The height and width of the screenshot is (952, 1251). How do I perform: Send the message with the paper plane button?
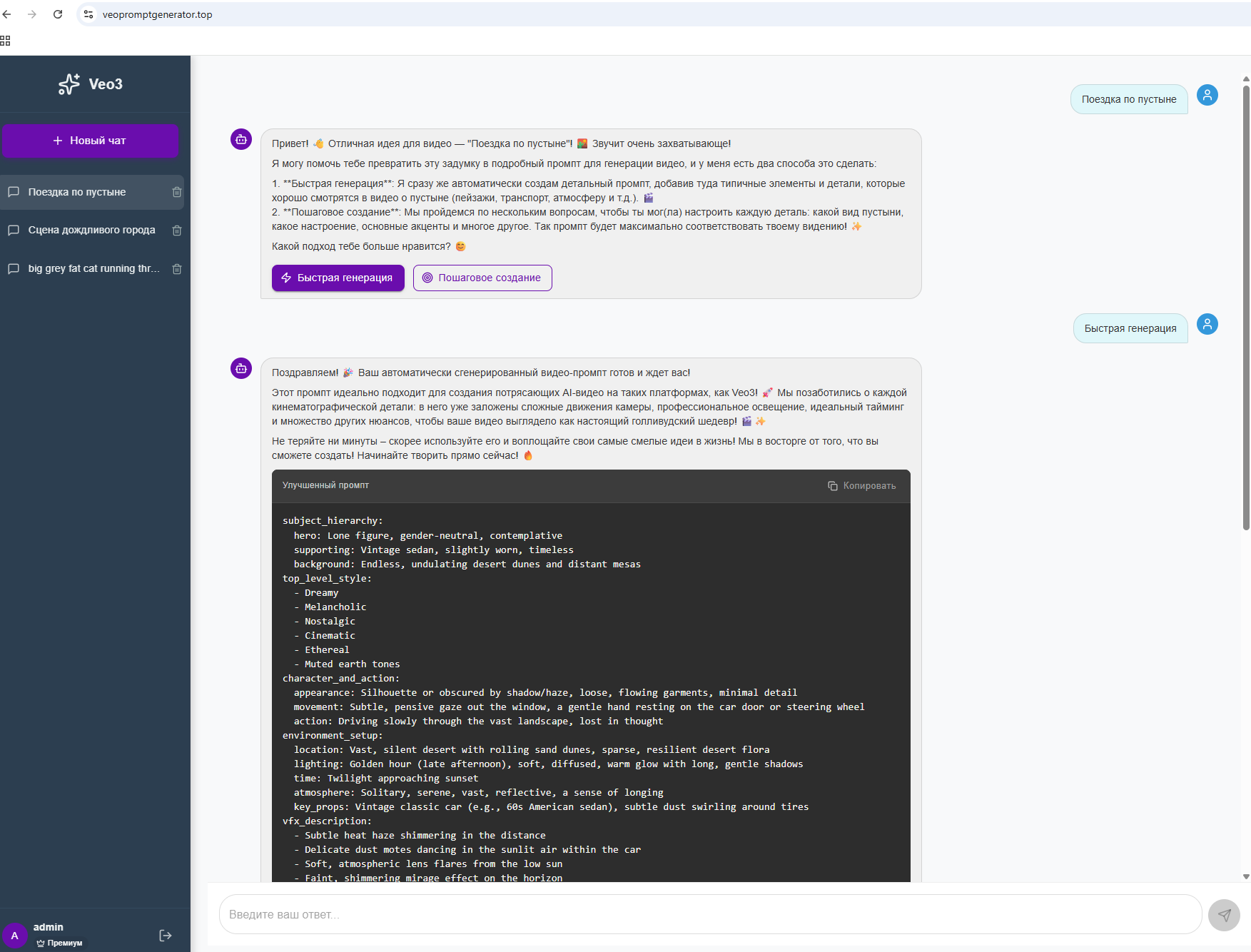1224,915
